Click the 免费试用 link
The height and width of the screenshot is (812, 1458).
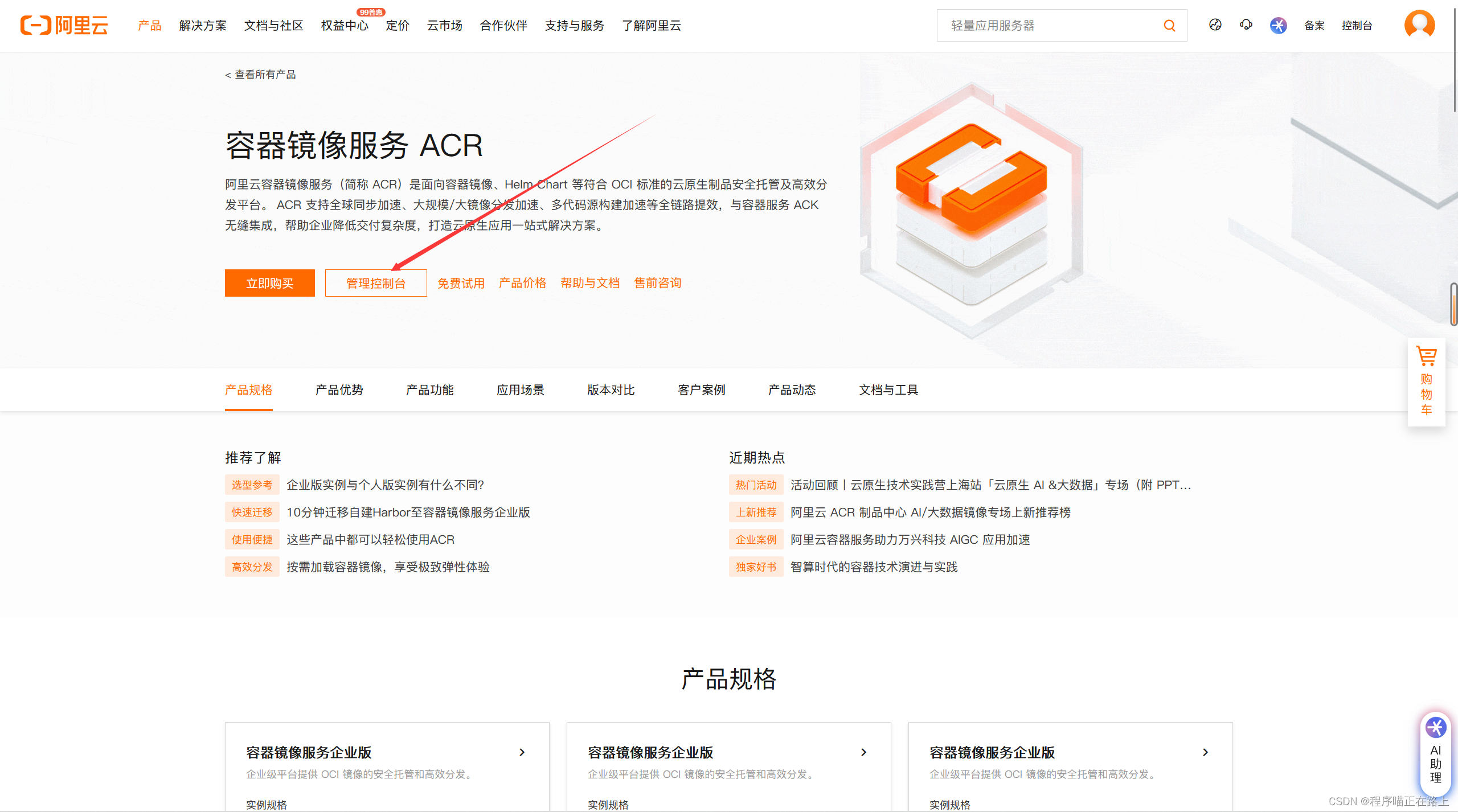pyautogui.click(x=461, y=283)
